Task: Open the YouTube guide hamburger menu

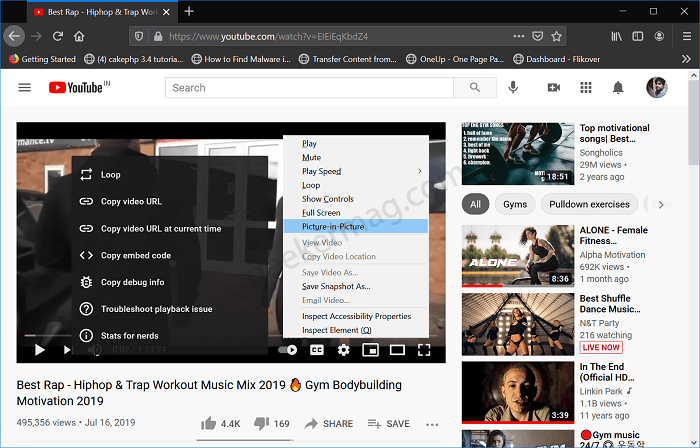Action: 25,87
